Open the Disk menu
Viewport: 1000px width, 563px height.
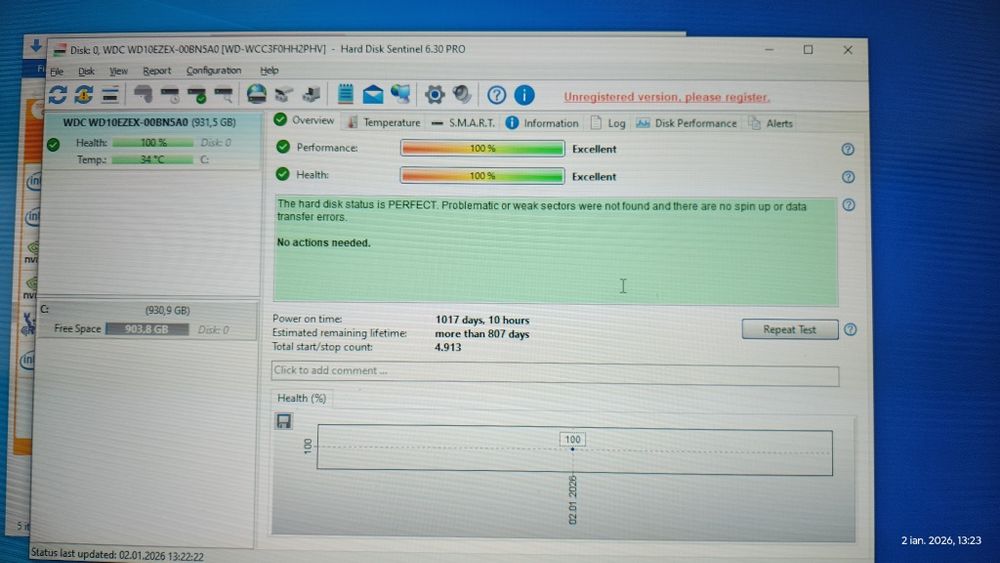click(86, 71)
